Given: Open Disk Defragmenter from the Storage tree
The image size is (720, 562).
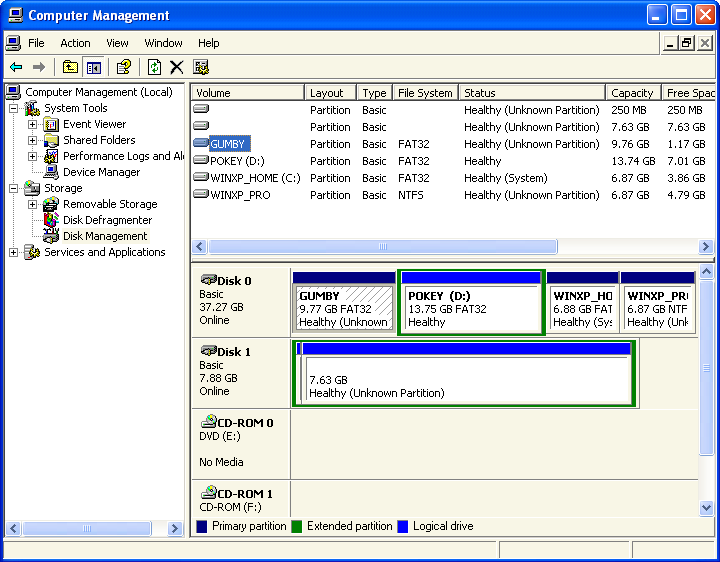Looking at the screenshot, I should coord(107,220).
